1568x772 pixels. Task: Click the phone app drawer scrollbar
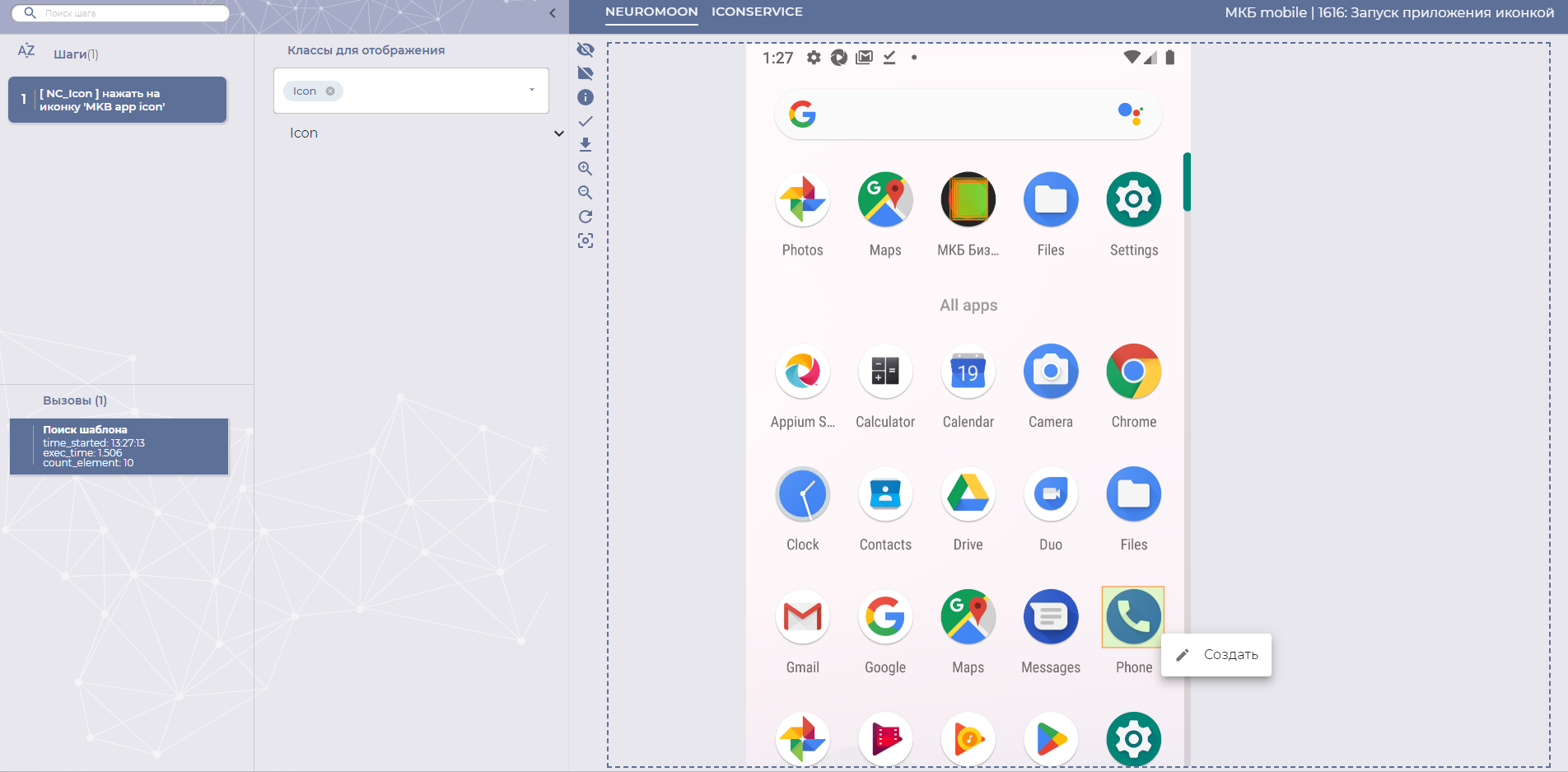1187,182
